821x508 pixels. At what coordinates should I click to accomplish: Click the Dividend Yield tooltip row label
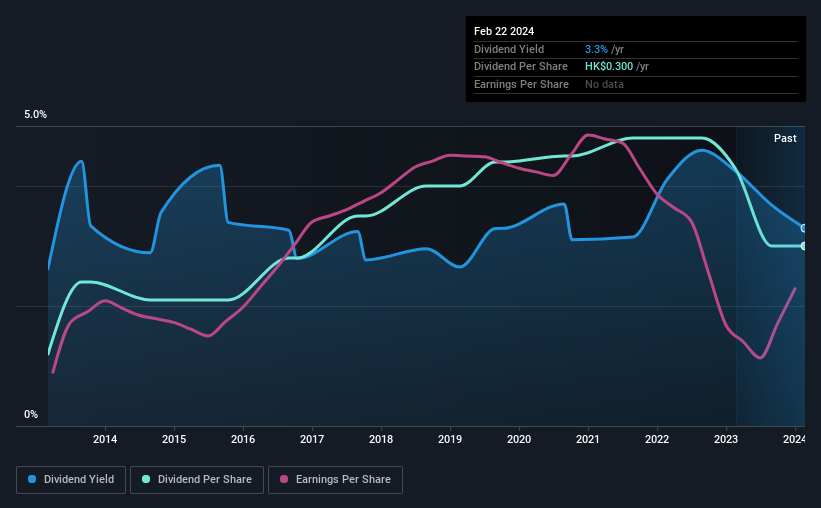point(509,49)
